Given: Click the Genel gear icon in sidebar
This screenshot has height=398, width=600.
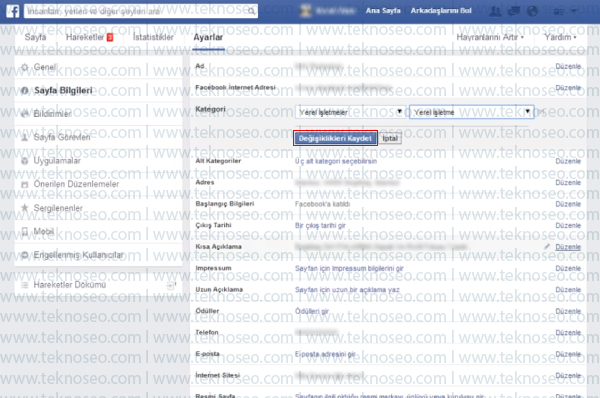Looking at the screenshot, I should coord(24,67).
